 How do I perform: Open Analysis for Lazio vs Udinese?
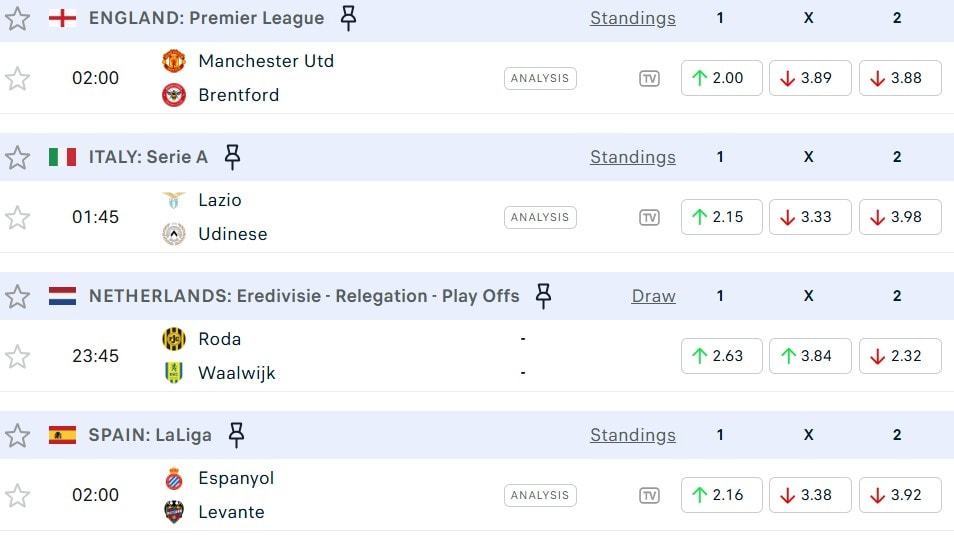click(x=540, y=217)
